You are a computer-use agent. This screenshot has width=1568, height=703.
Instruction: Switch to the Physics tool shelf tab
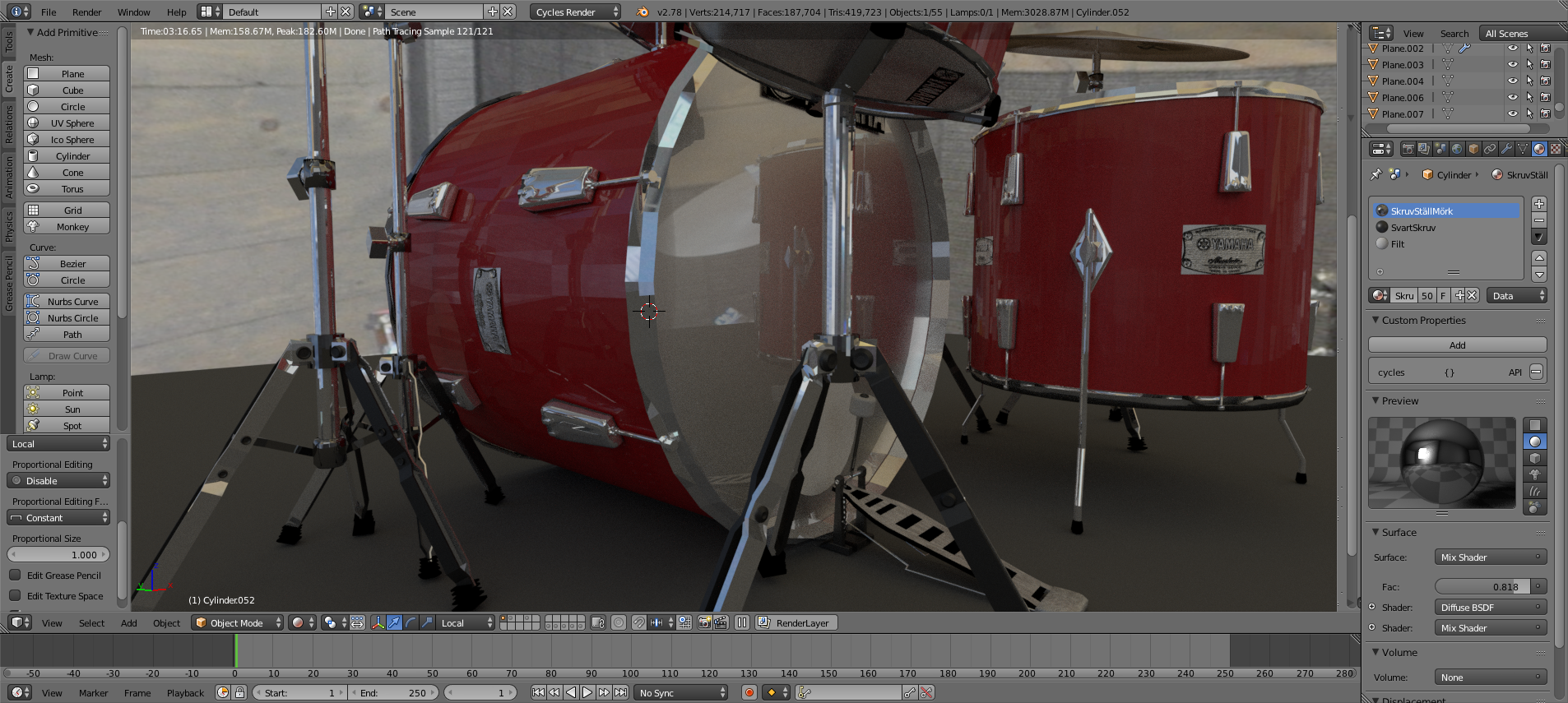click(9, 226)
